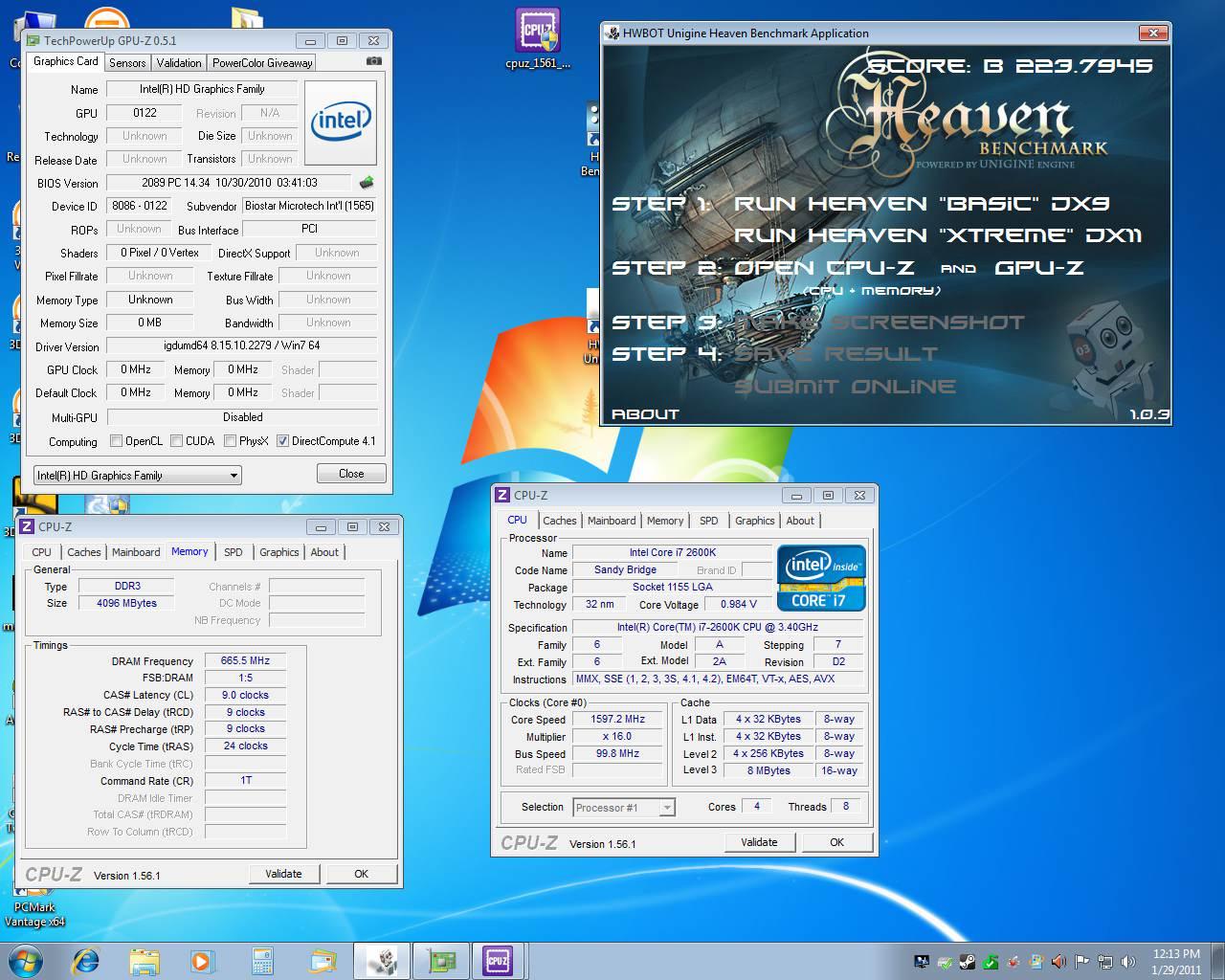Click Validate in CPU-Z processor window

(x=759, y=842)
